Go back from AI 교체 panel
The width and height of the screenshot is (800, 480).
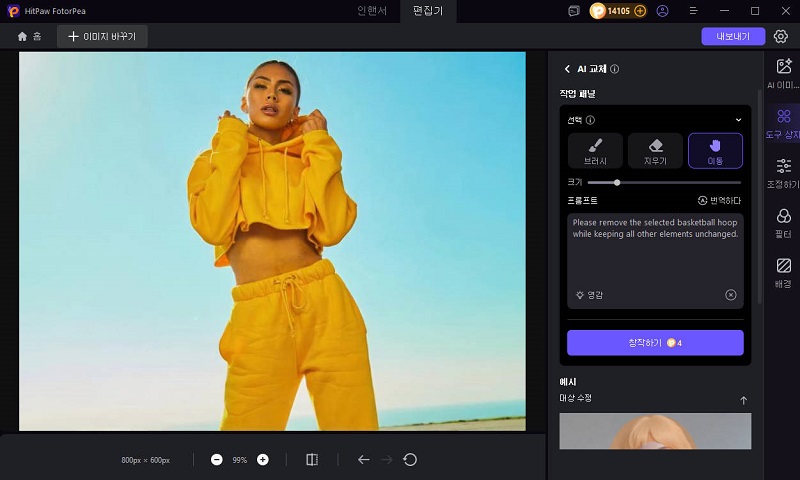tap(568, 69)
